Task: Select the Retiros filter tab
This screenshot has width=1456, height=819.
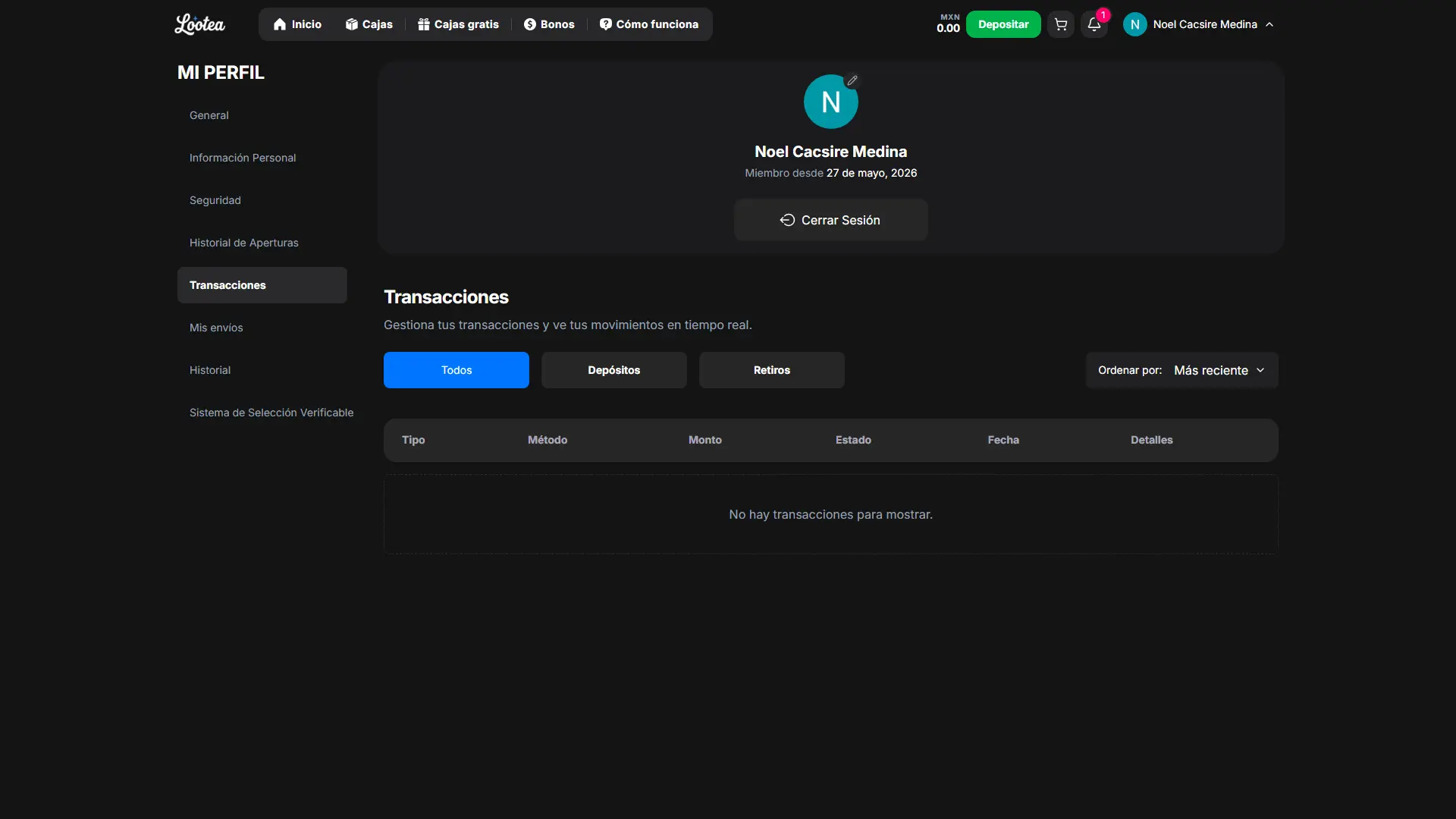Action: point(772,370)
